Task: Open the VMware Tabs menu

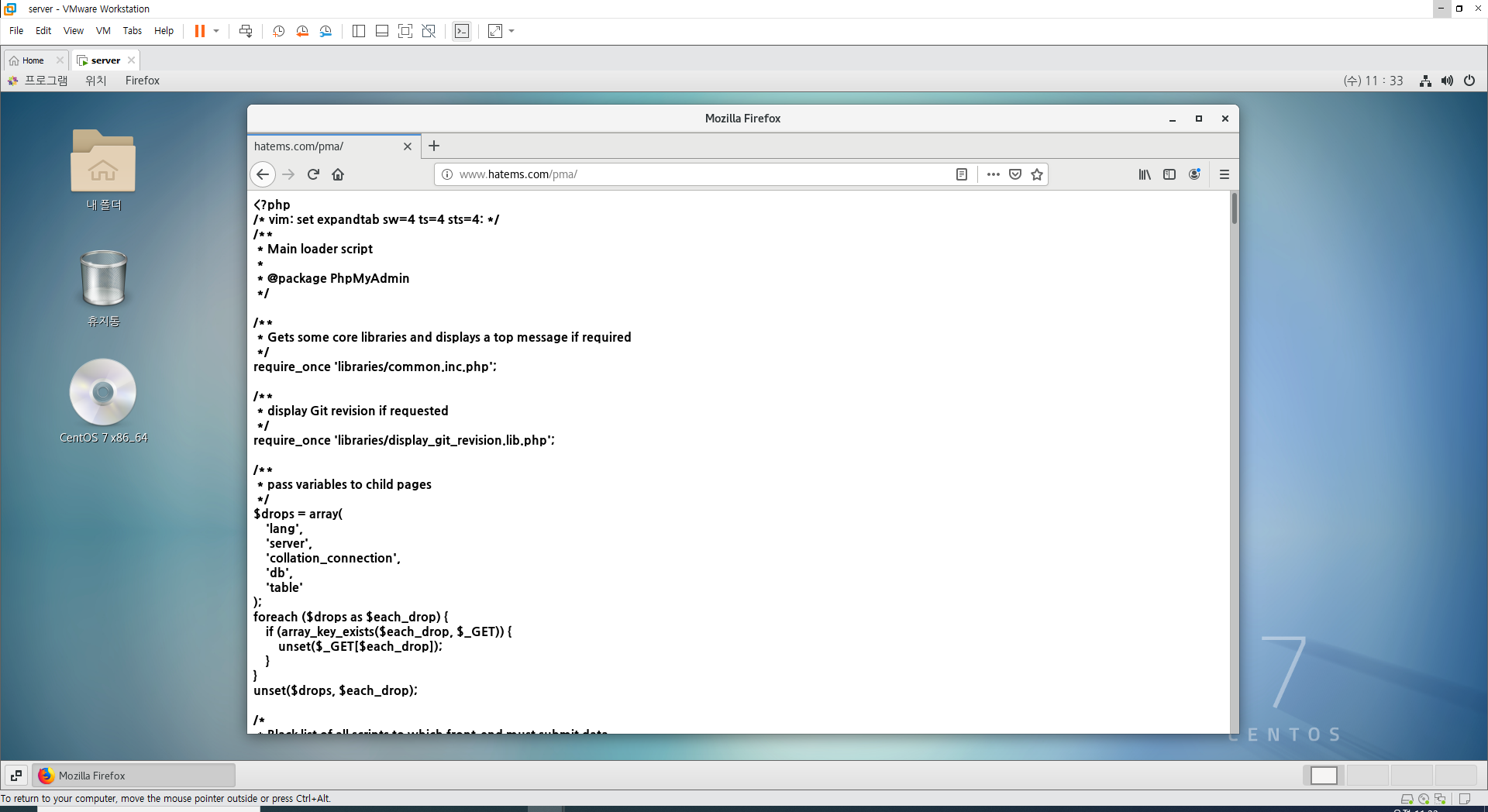Action: coord(133,31)
